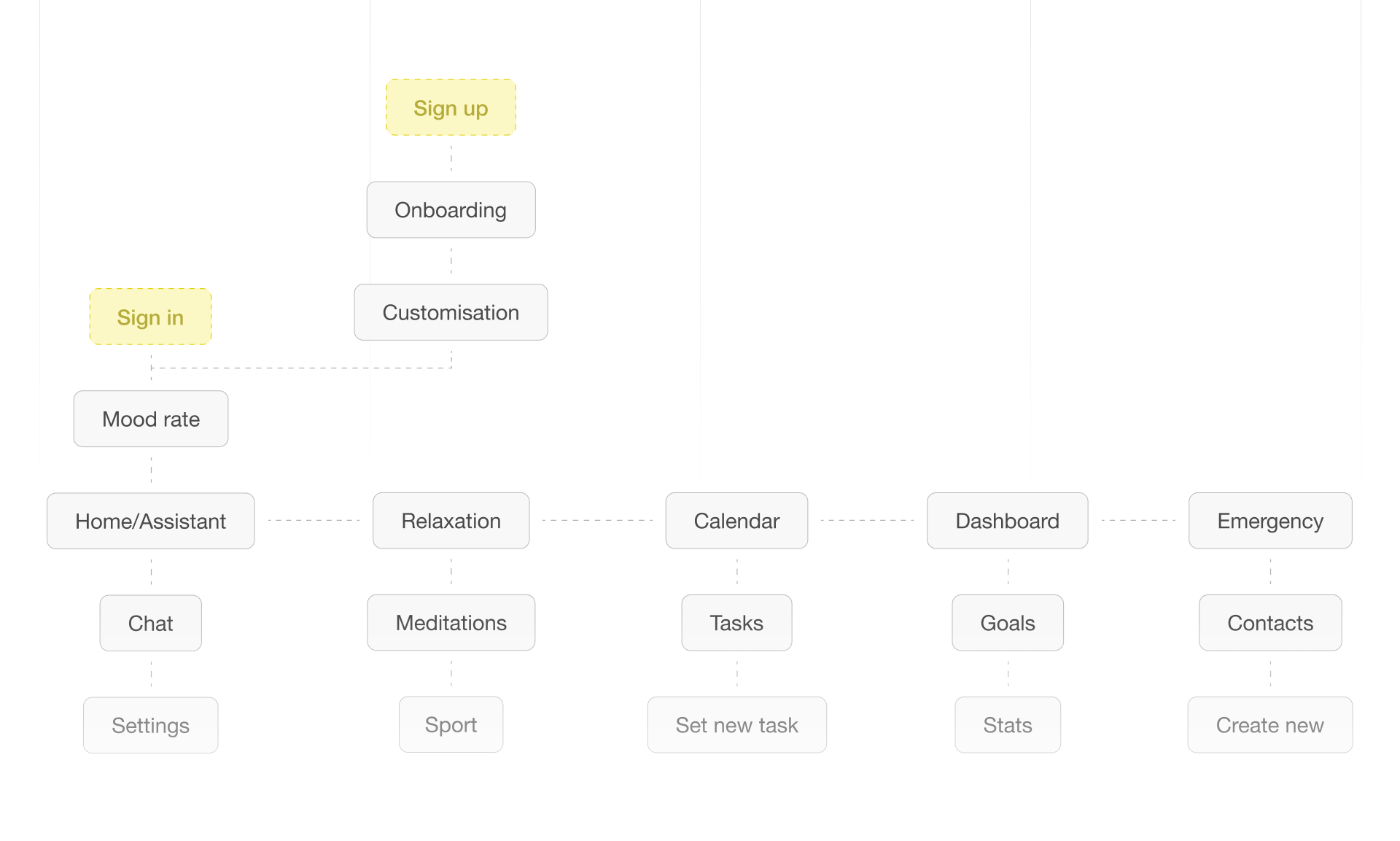This screenshot has height=841, width=1400.
Task: Click the Emergency node
Action: 1270,521
